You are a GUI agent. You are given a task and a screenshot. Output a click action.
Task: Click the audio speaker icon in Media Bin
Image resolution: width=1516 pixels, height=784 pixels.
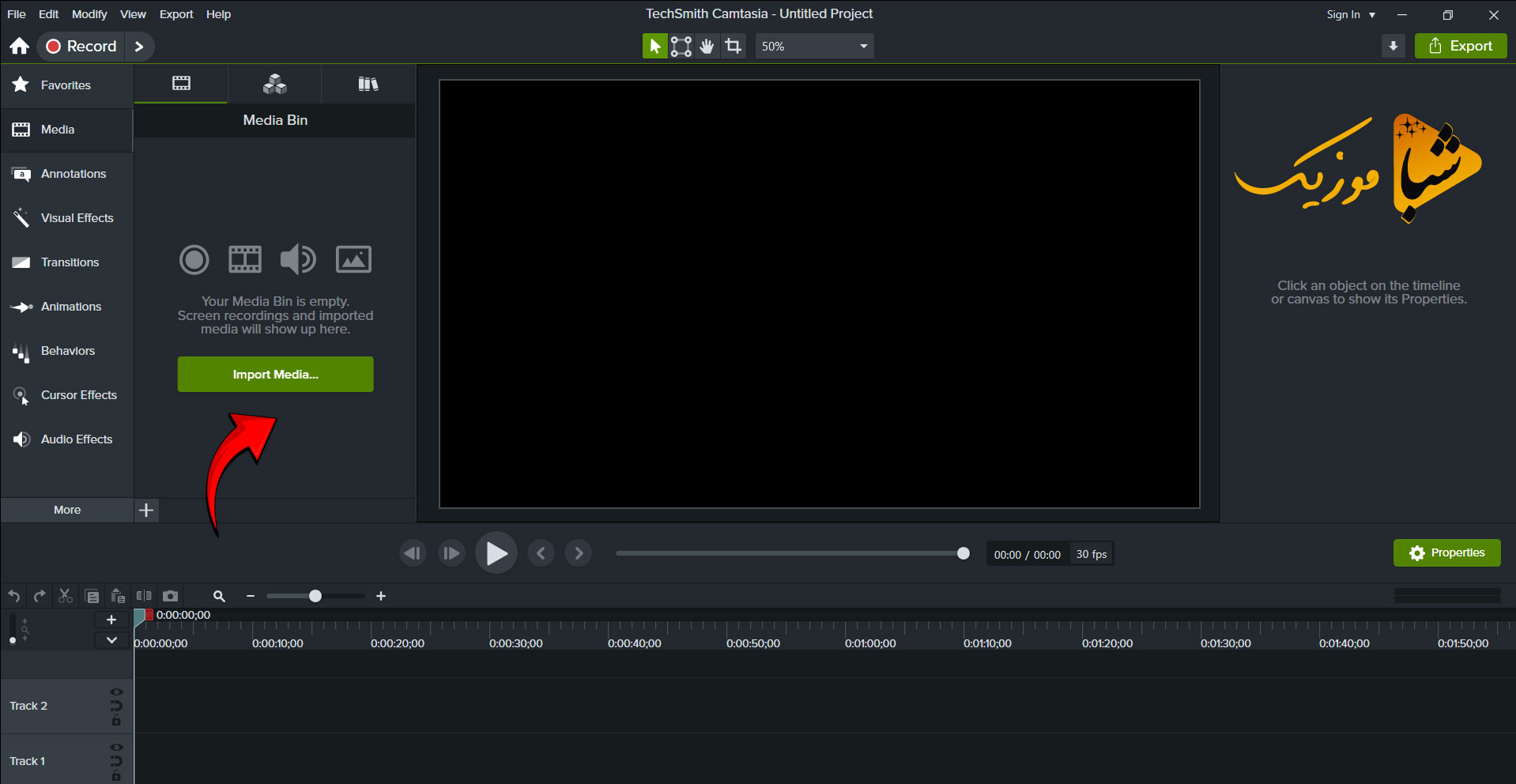tap(298, 259)
